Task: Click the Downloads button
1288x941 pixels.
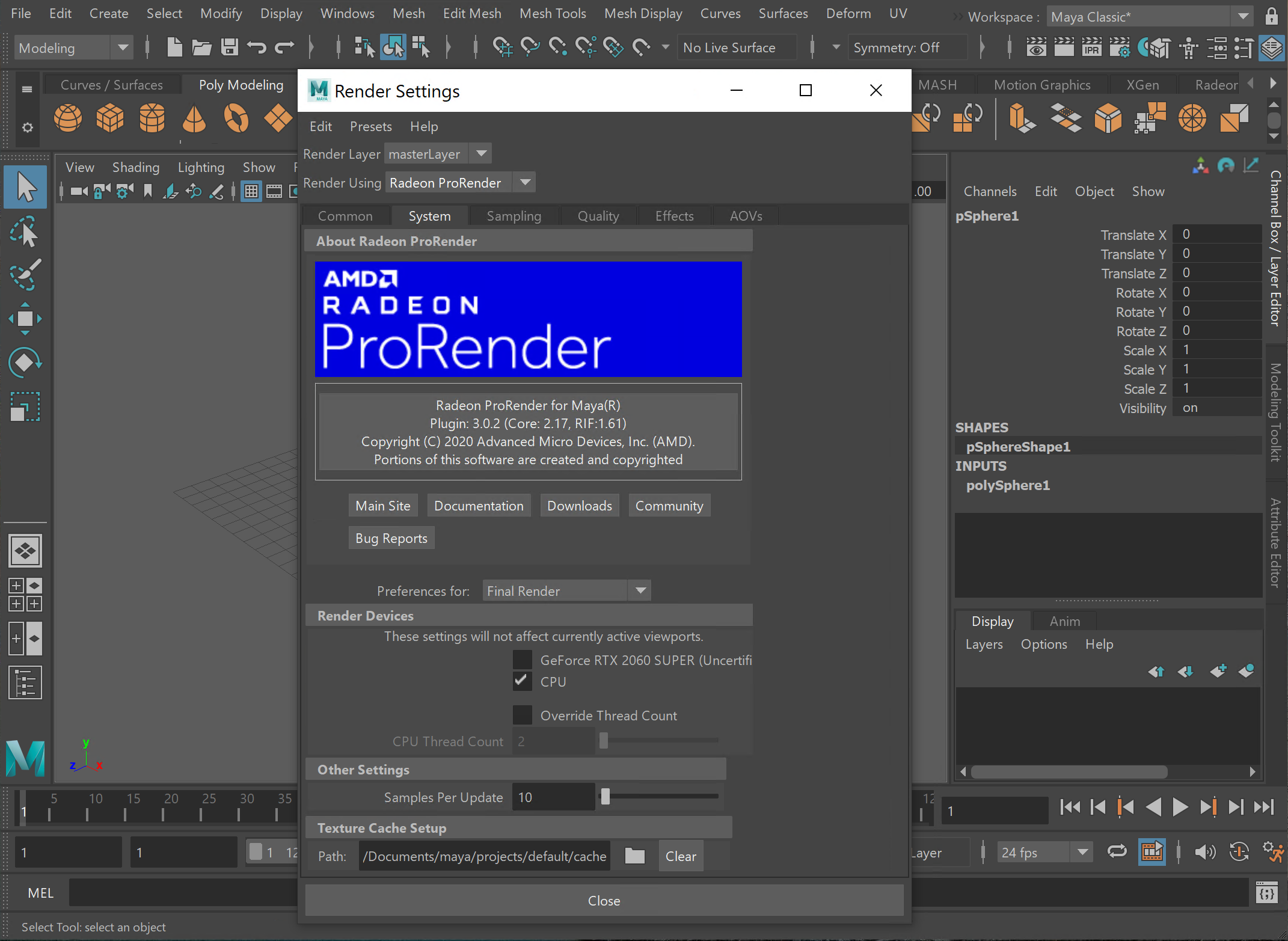Action: coord(580,506)
